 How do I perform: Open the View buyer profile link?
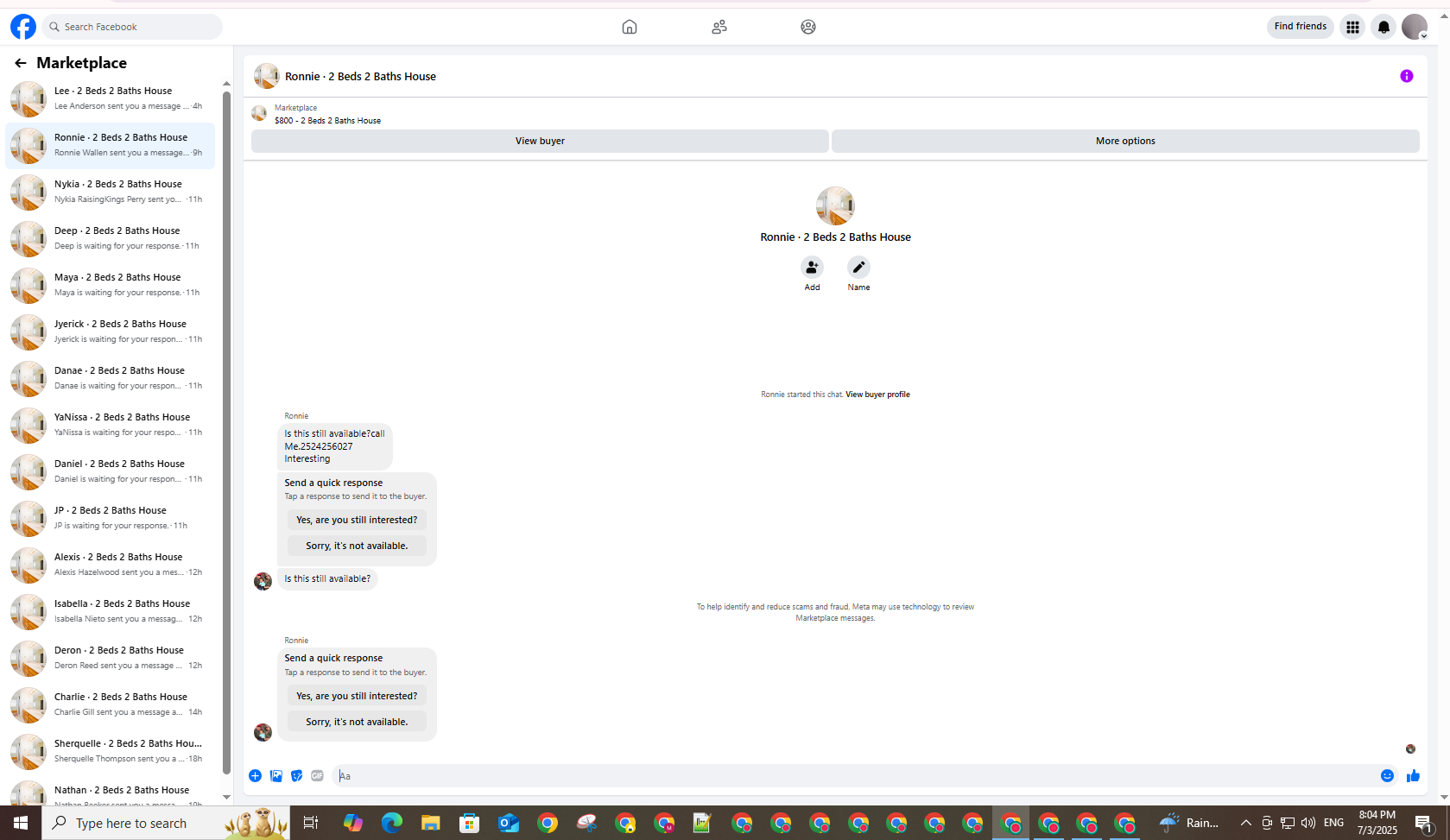(x=877, y=395)
